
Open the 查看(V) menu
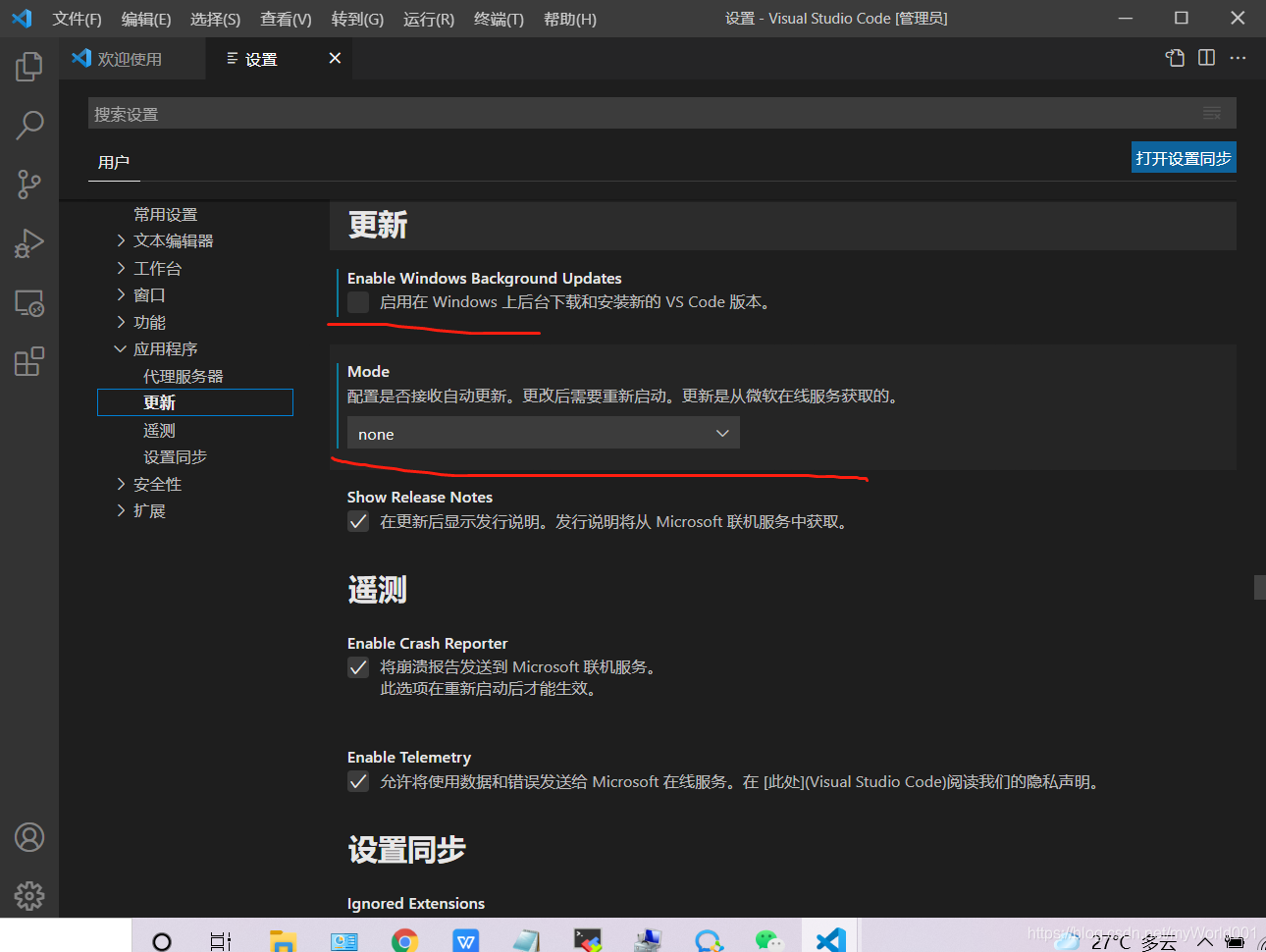[286, 19]
